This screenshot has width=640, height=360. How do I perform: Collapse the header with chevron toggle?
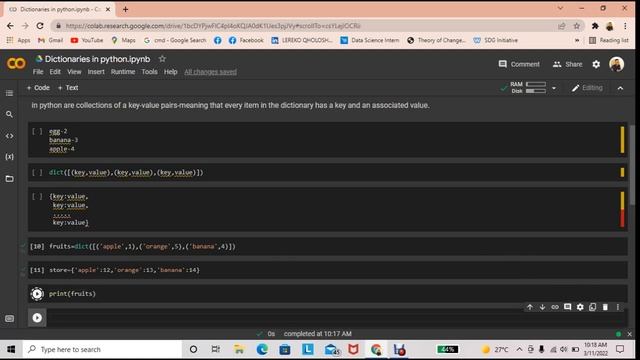tap(620, 88)
